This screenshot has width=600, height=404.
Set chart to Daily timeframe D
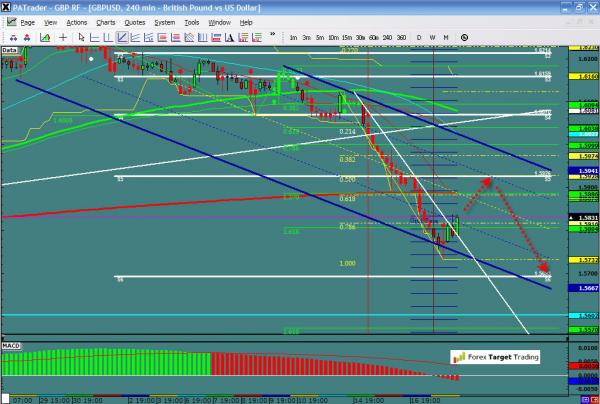coord(419,37)
